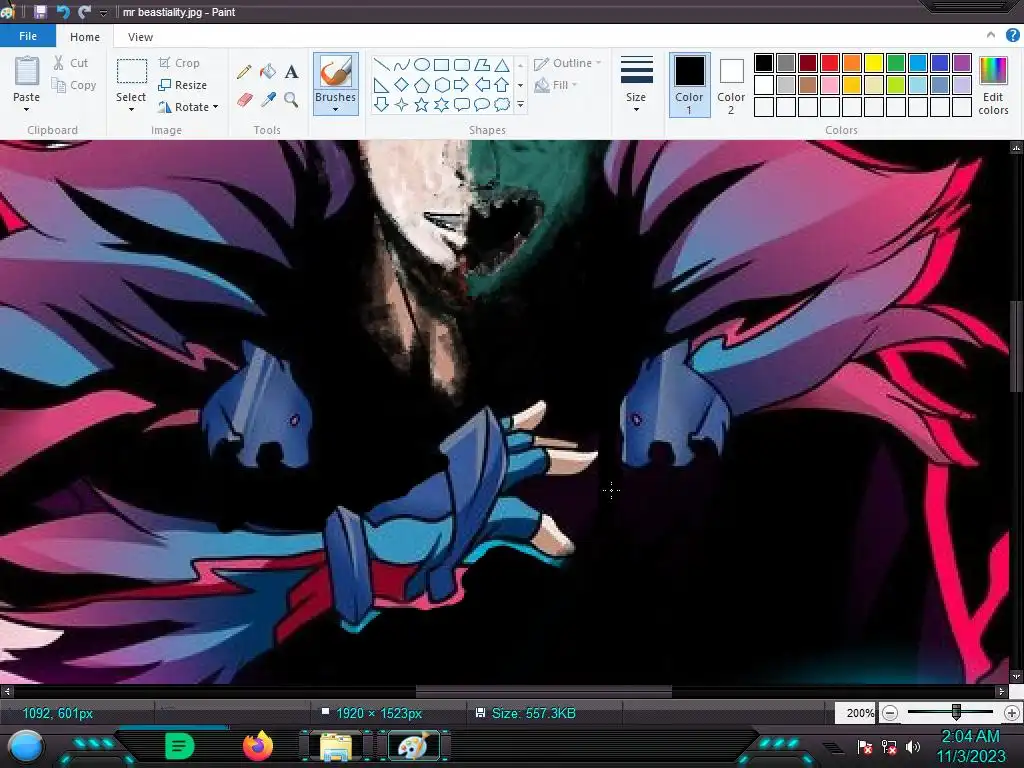Choose the Diamond shape
1024x768 pixels.
click(402, 85)
